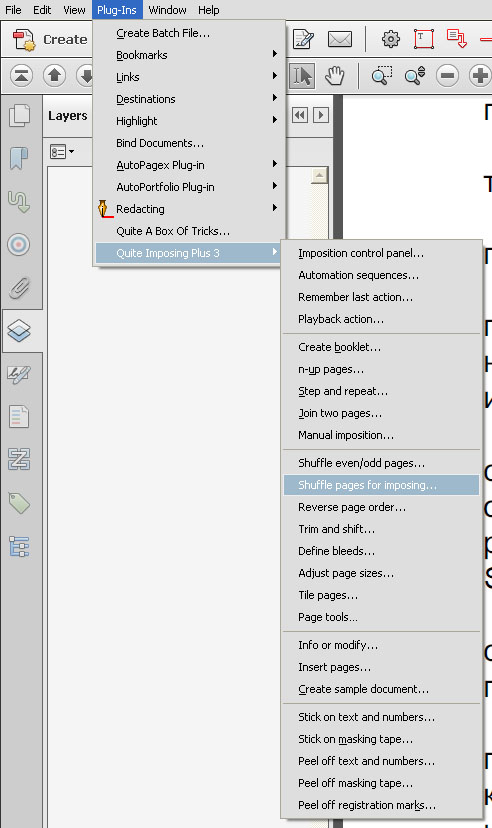The image size is (492, 828).
Task: Select the Marquee Zoom tool
Action: [382, 76]
